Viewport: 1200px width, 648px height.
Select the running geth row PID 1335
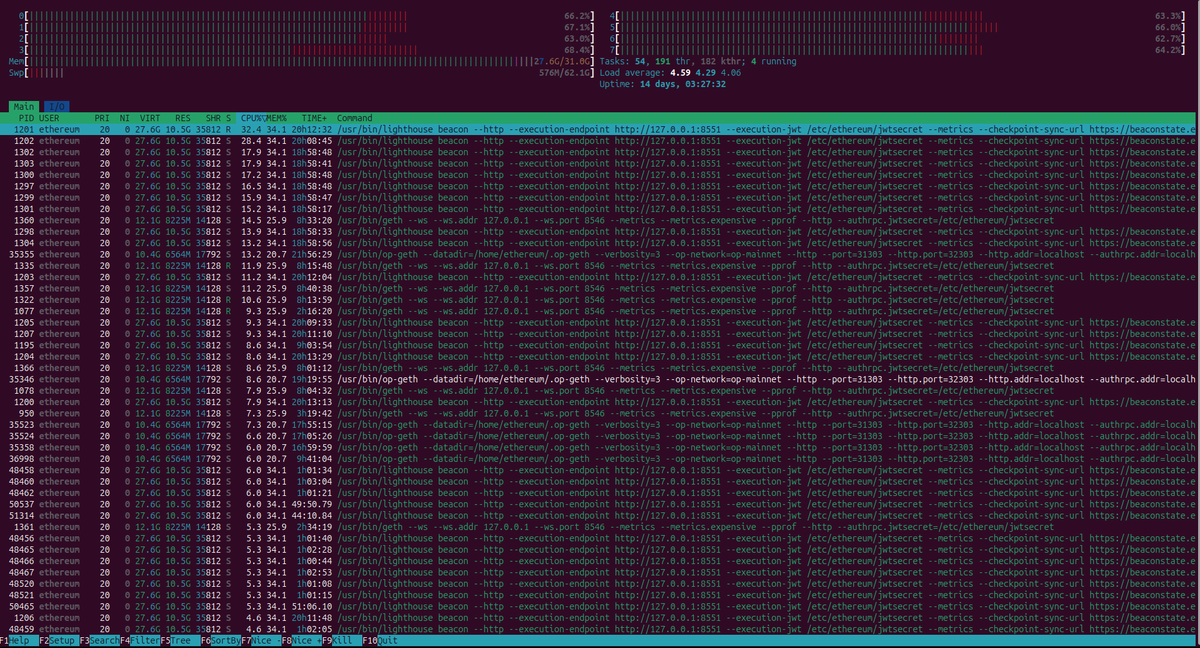click(x=600, y=265)
